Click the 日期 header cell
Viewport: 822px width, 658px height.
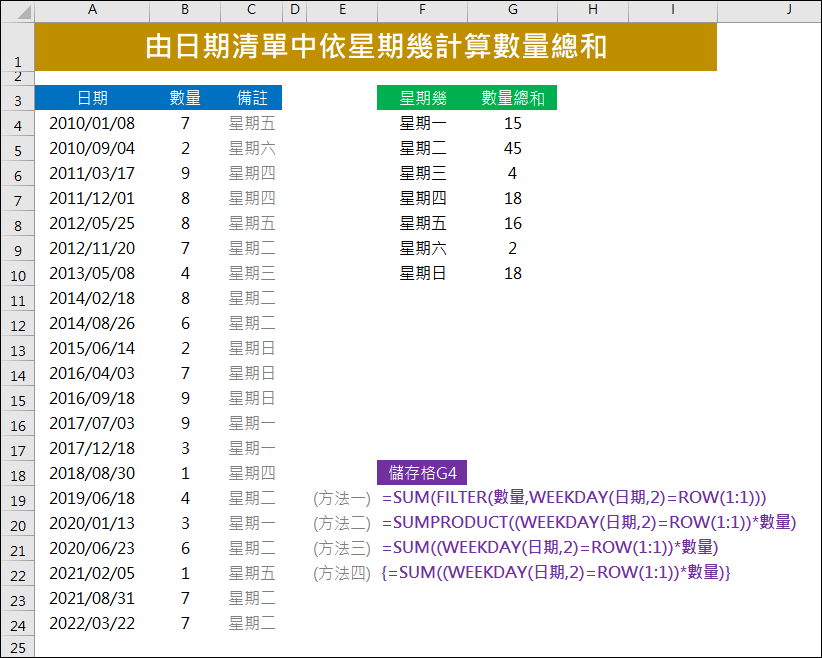[x=92, y=98]
